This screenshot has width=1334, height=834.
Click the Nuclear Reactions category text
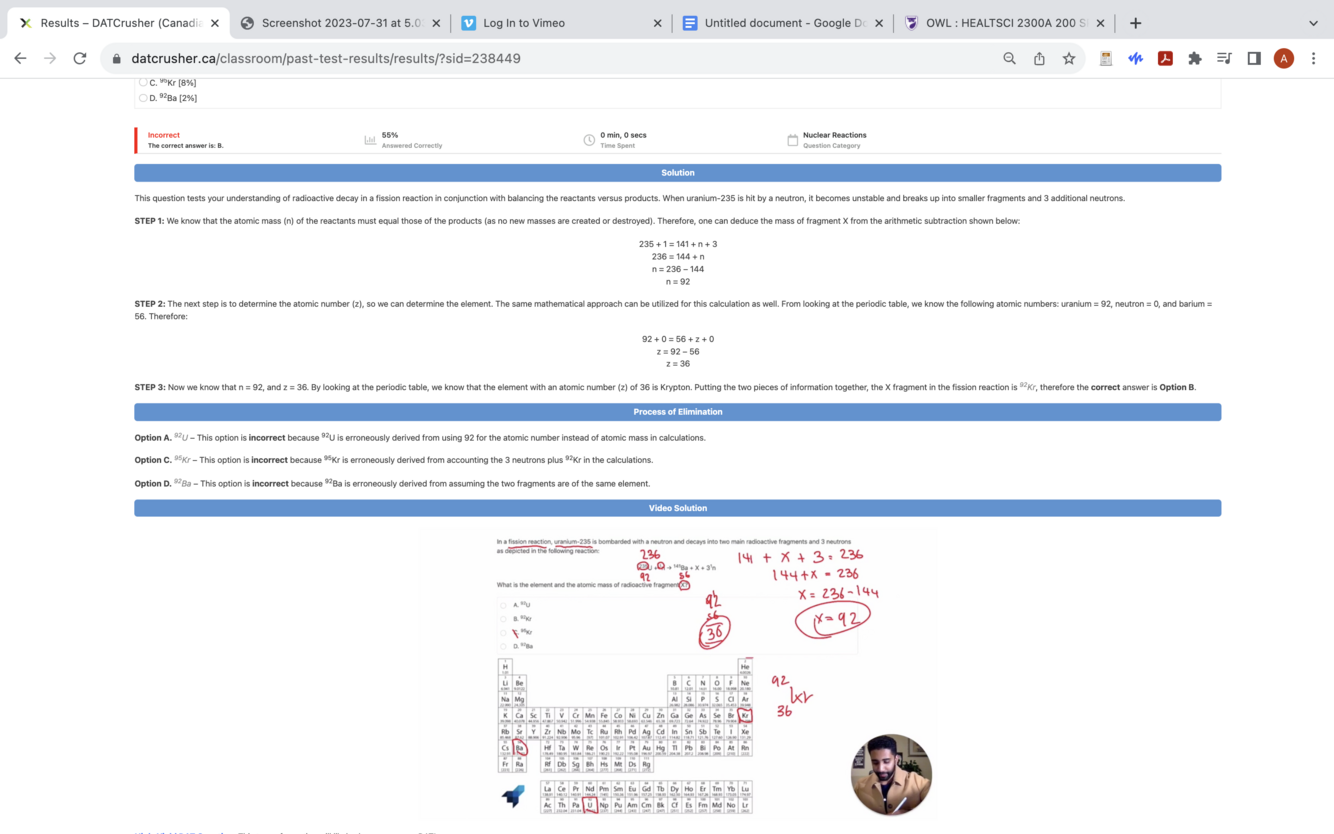tap(834, 135)
